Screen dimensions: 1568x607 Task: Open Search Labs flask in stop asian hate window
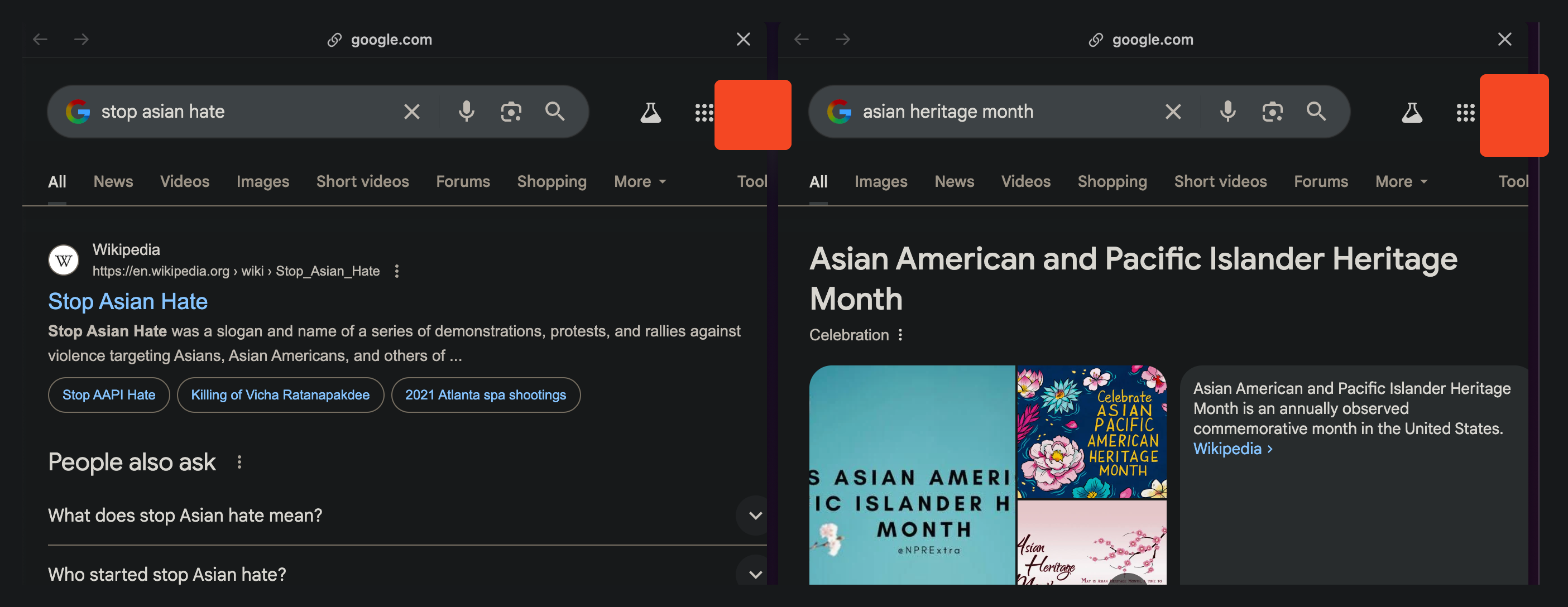[x=651, y=113]
